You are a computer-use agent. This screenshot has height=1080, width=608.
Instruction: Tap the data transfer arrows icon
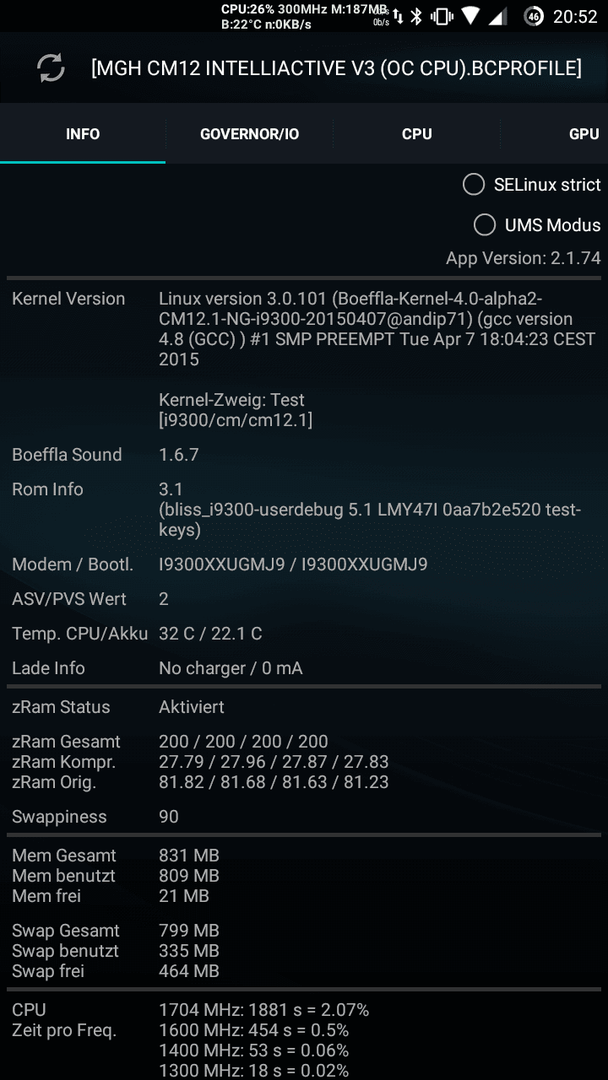(x=399, y=17)
